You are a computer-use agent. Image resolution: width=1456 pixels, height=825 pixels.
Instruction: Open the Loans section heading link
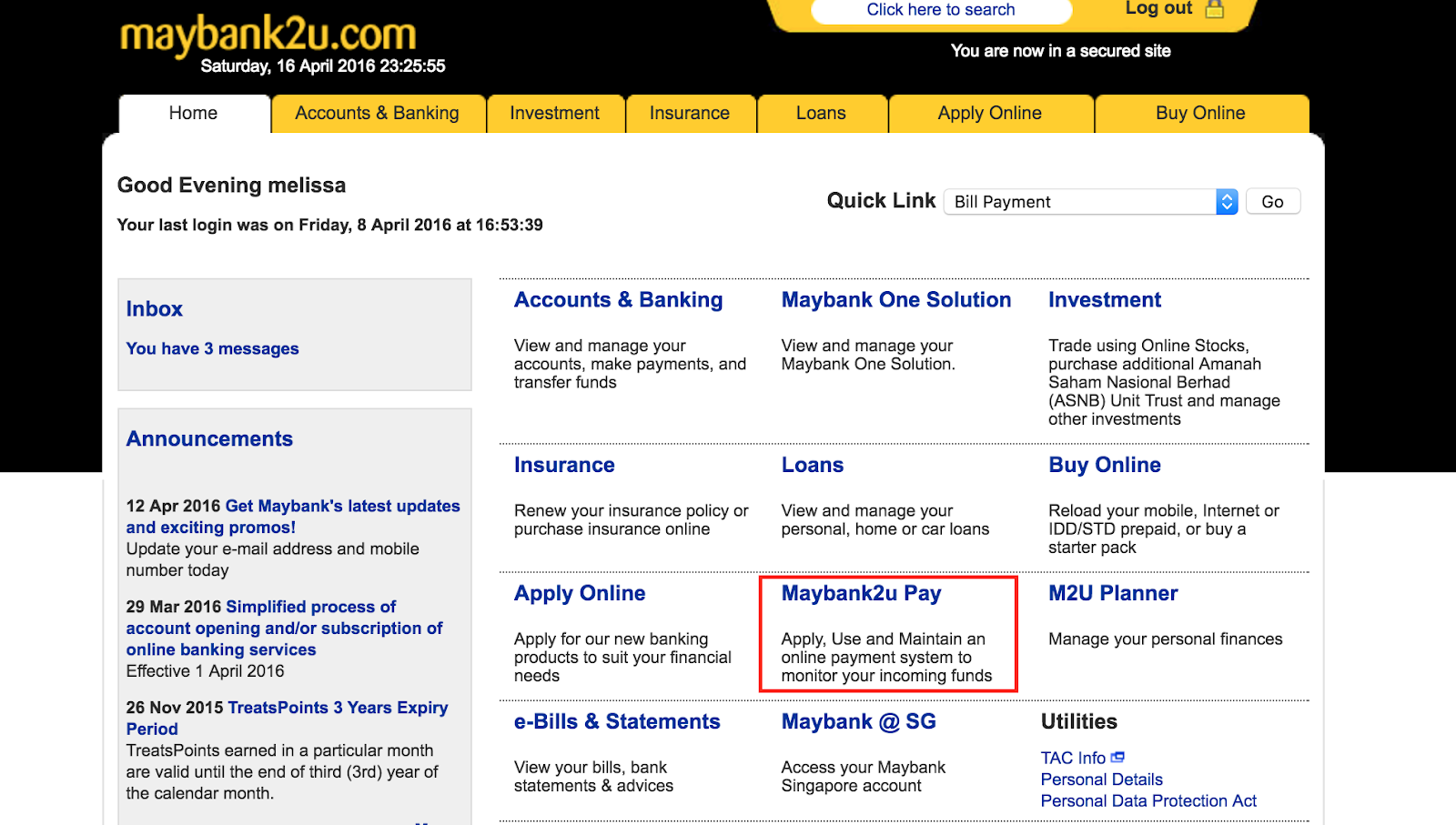(813, 466)
